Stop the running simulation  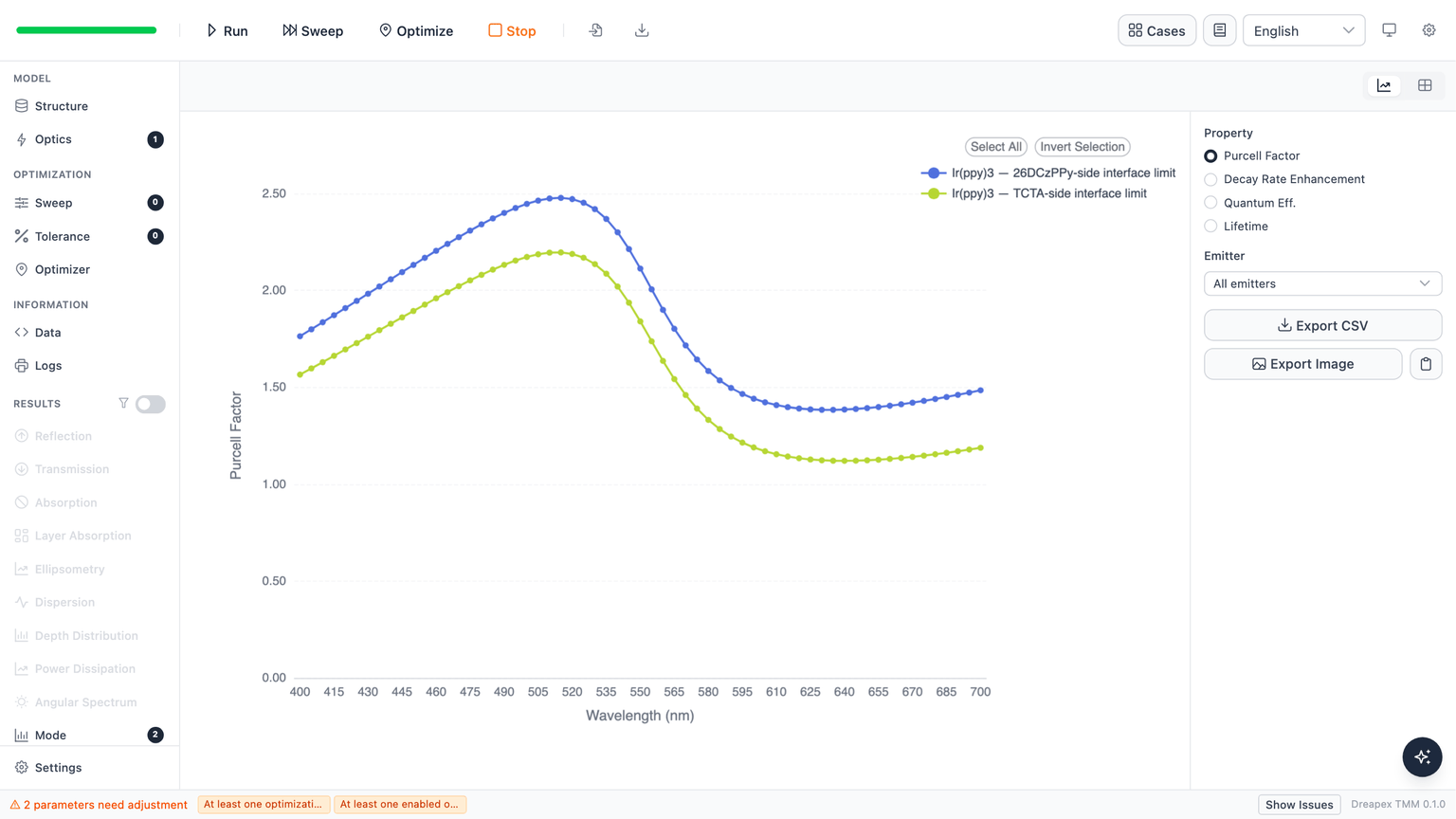tap(512, 30)
